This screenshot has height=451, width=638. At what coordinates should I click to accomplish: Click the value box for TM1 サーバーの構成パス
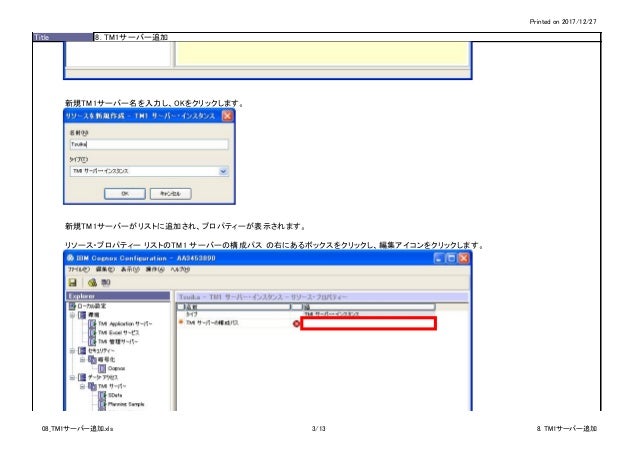(x=369, y=324)
